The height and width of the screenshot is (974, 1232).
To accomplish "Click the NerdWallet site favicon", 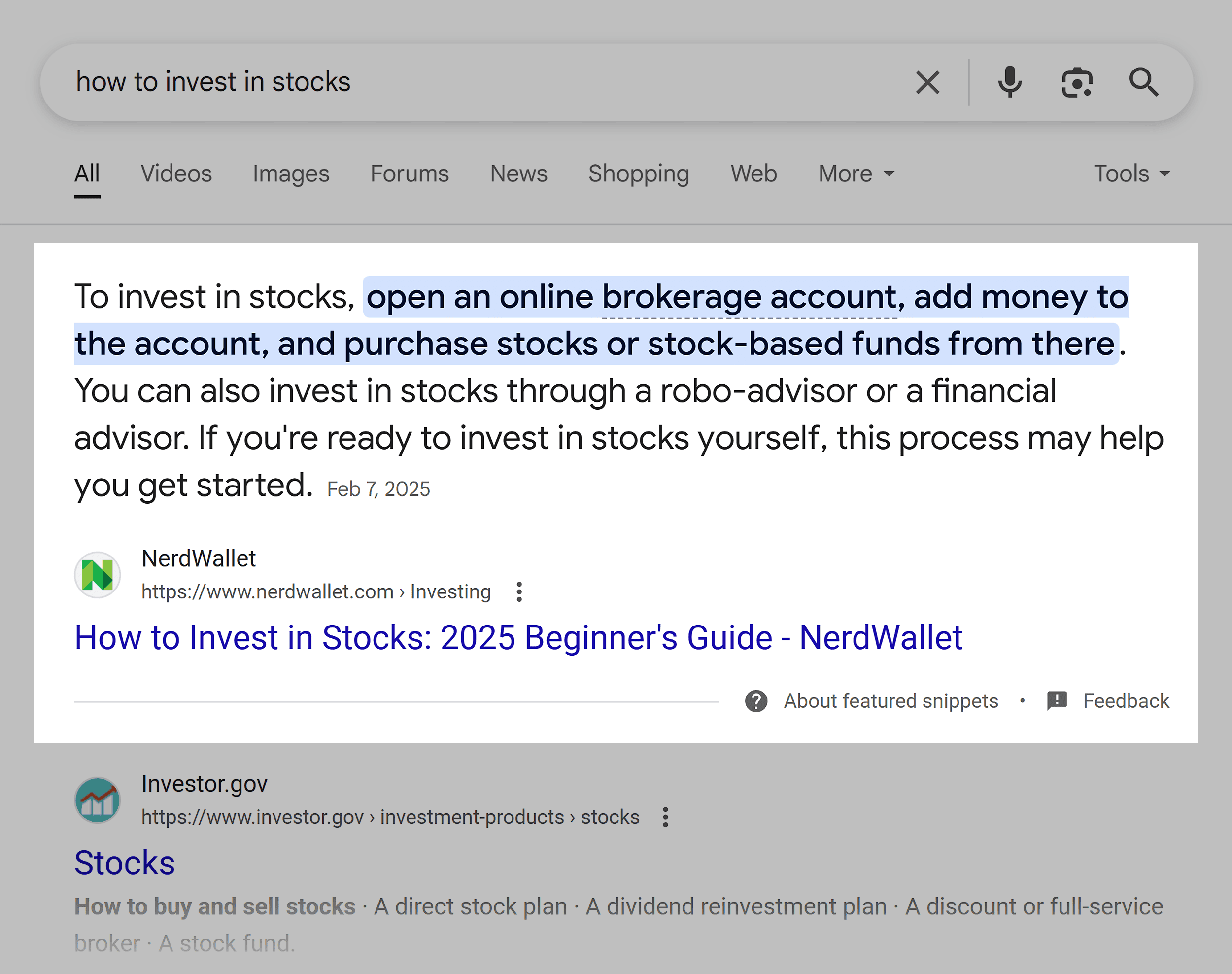I will click(98, 575).
